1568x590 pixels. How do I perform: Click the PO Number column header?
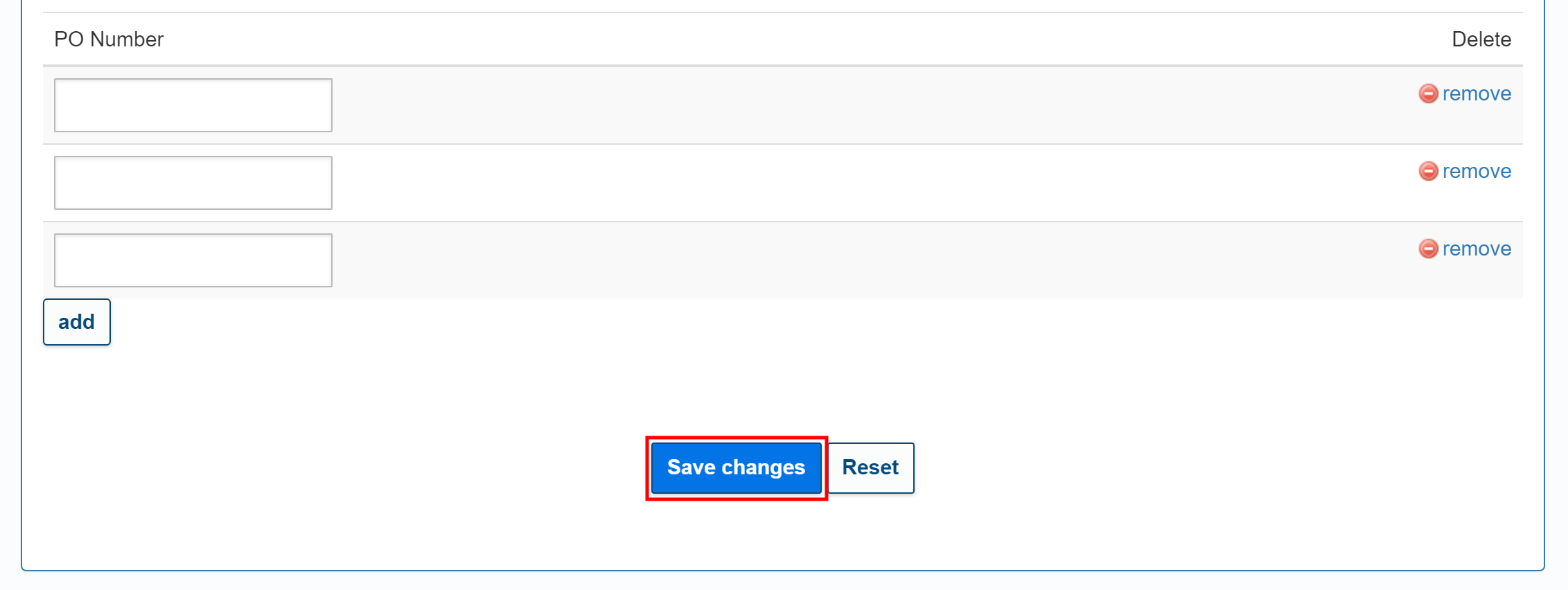109,39
